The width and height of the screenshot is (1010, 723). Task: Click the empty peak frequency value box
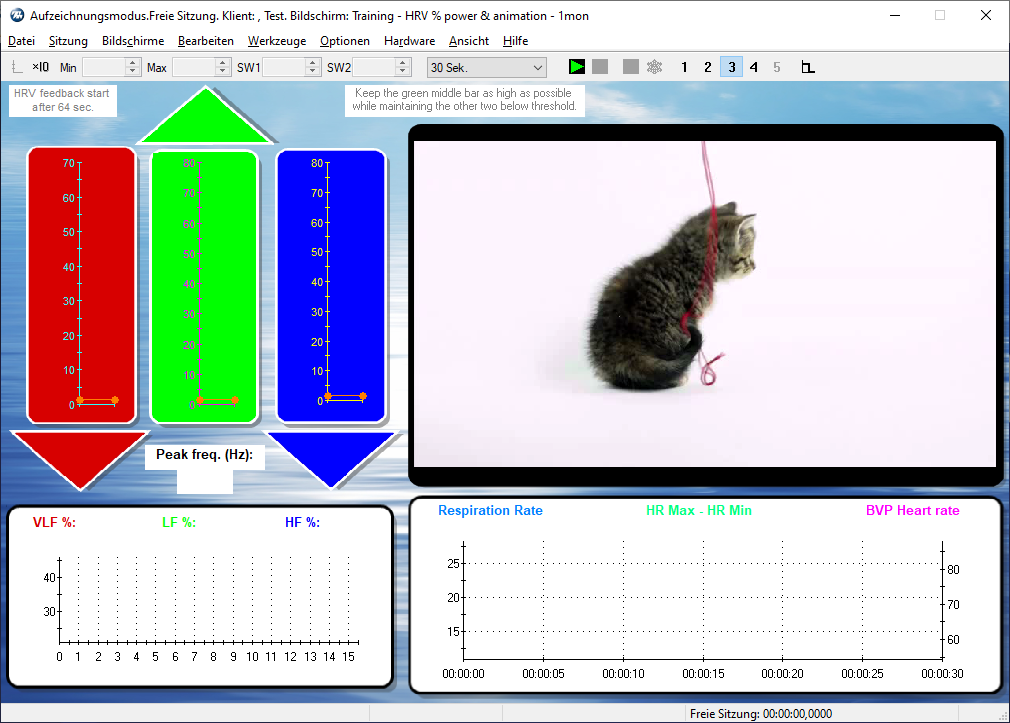pos(205,481)
